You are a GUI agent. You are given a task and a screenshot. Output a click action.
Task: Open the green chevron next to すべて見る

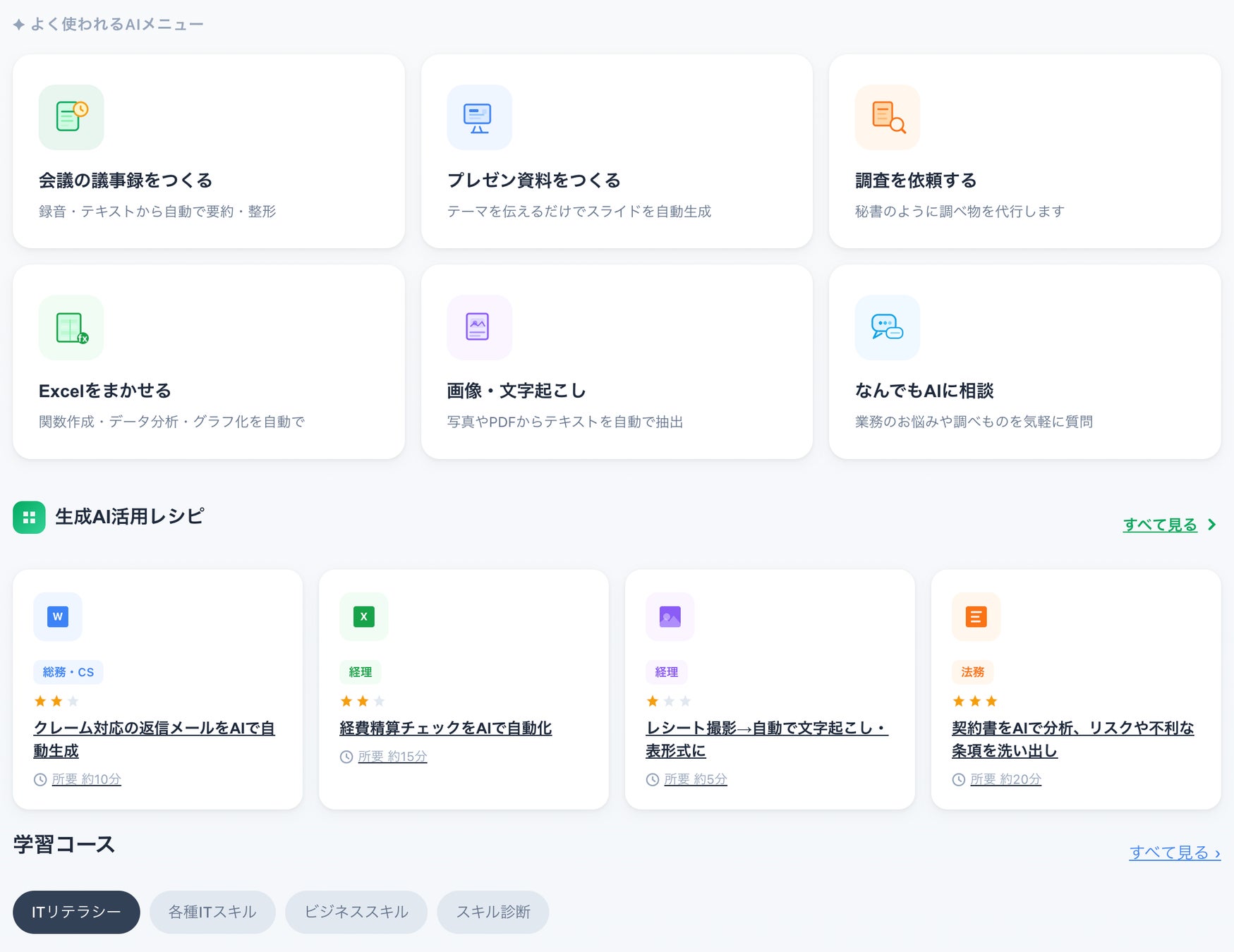1212,525
